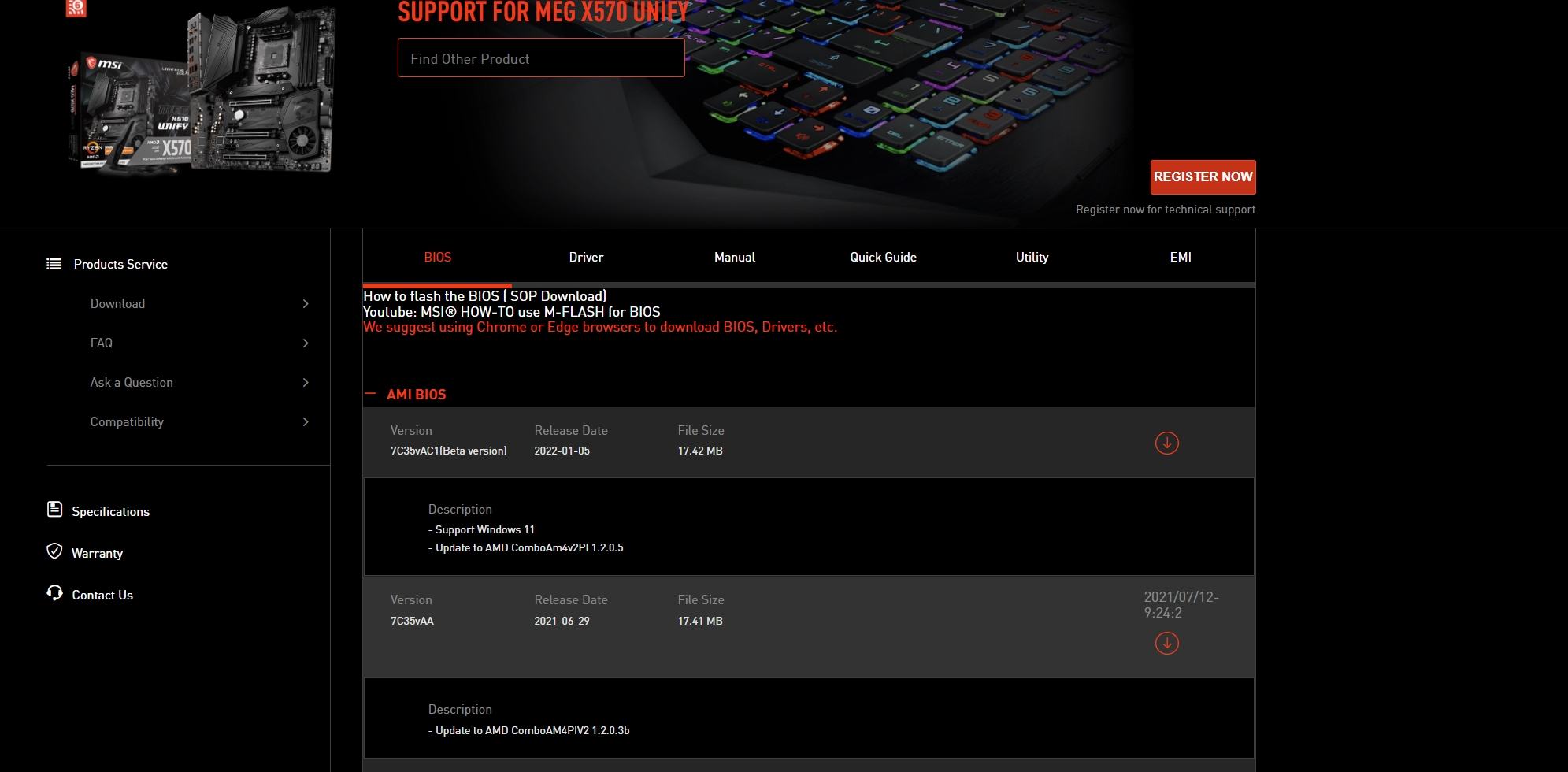Click the 2021/07/12 timestamp text
Image resolution: width=1568 pixels, height=772 pixels.
point(1181,605)
